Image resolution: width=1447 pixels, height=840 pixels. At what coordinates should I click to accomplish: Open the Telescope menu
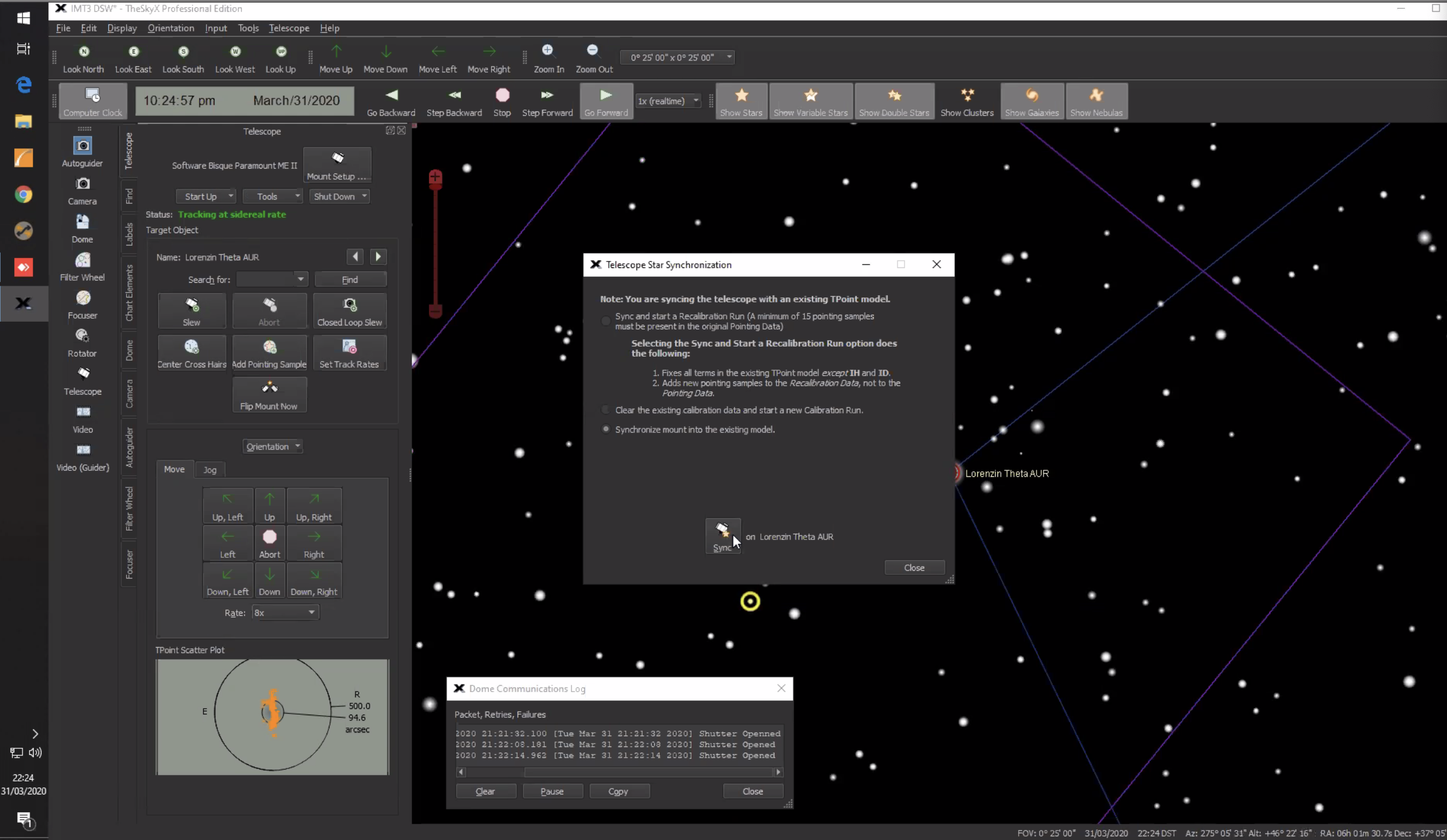tap(289, 28)
